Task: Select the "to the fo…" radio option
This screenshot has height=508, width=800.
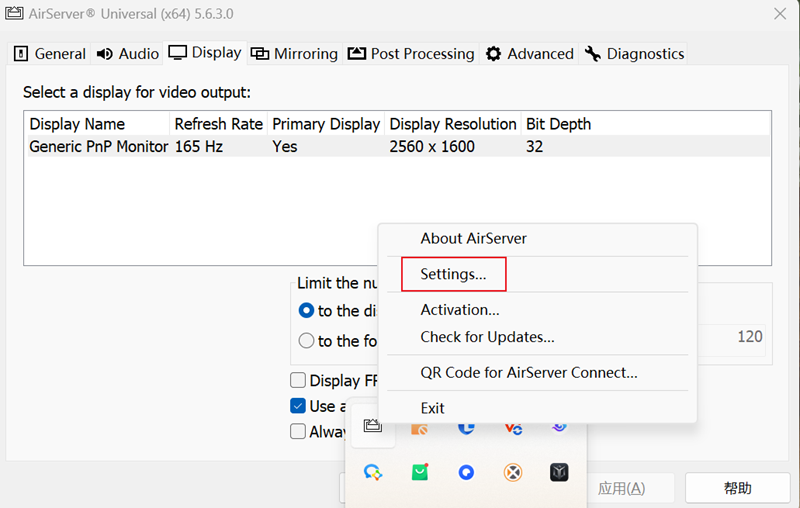Action: pyautogui.click(x=307, y=341)
